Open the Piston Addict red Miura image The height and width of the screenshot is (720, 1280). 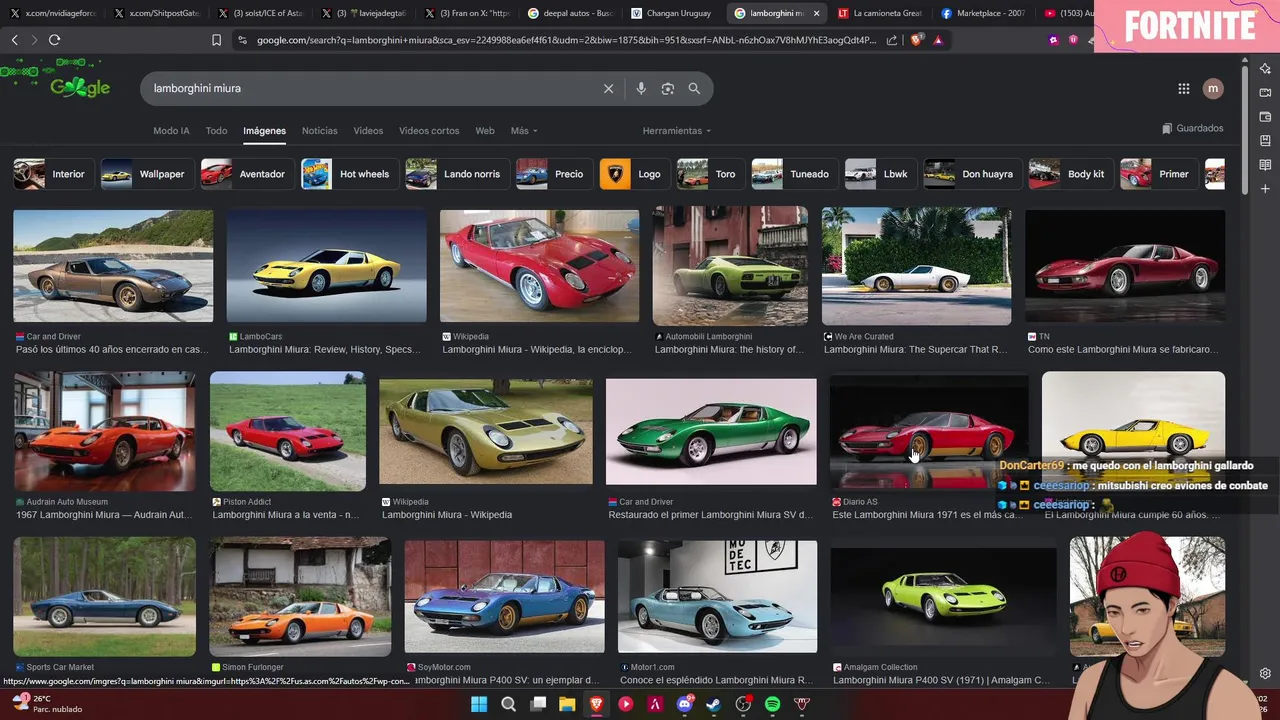click(288, 431)
